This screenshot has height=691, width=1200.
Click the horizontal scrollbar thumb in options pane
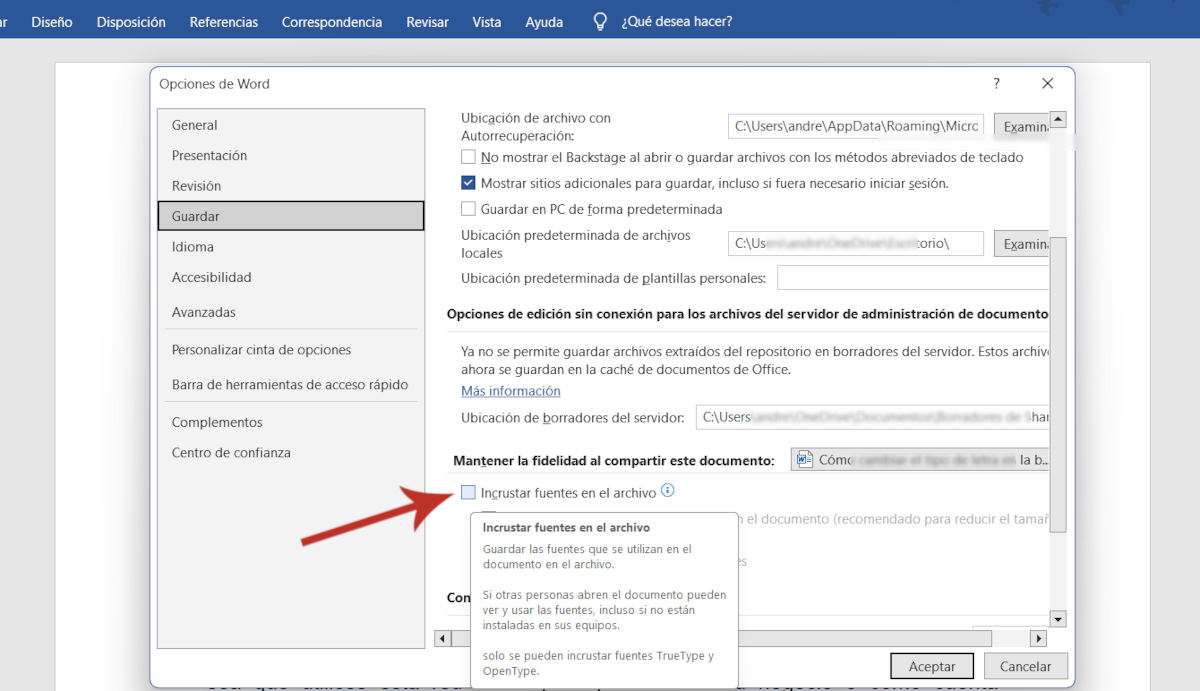[x=722, y=638]
